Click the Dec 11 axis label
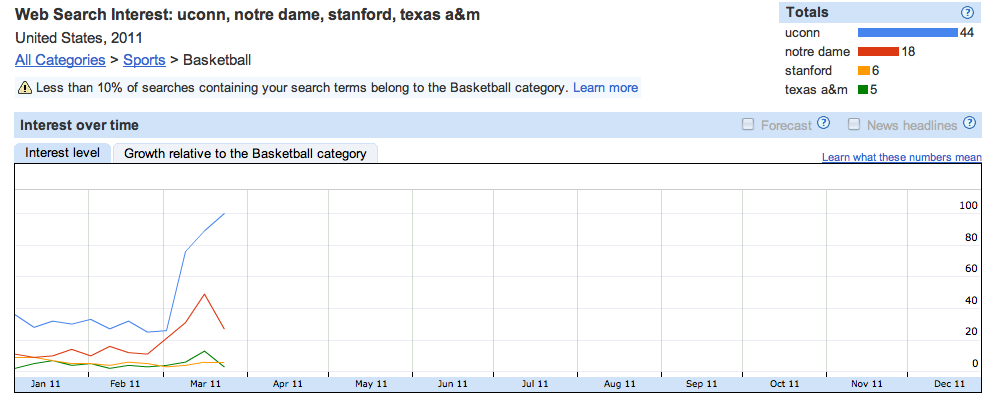The image size is (991, 394). [x=949, y=384]
